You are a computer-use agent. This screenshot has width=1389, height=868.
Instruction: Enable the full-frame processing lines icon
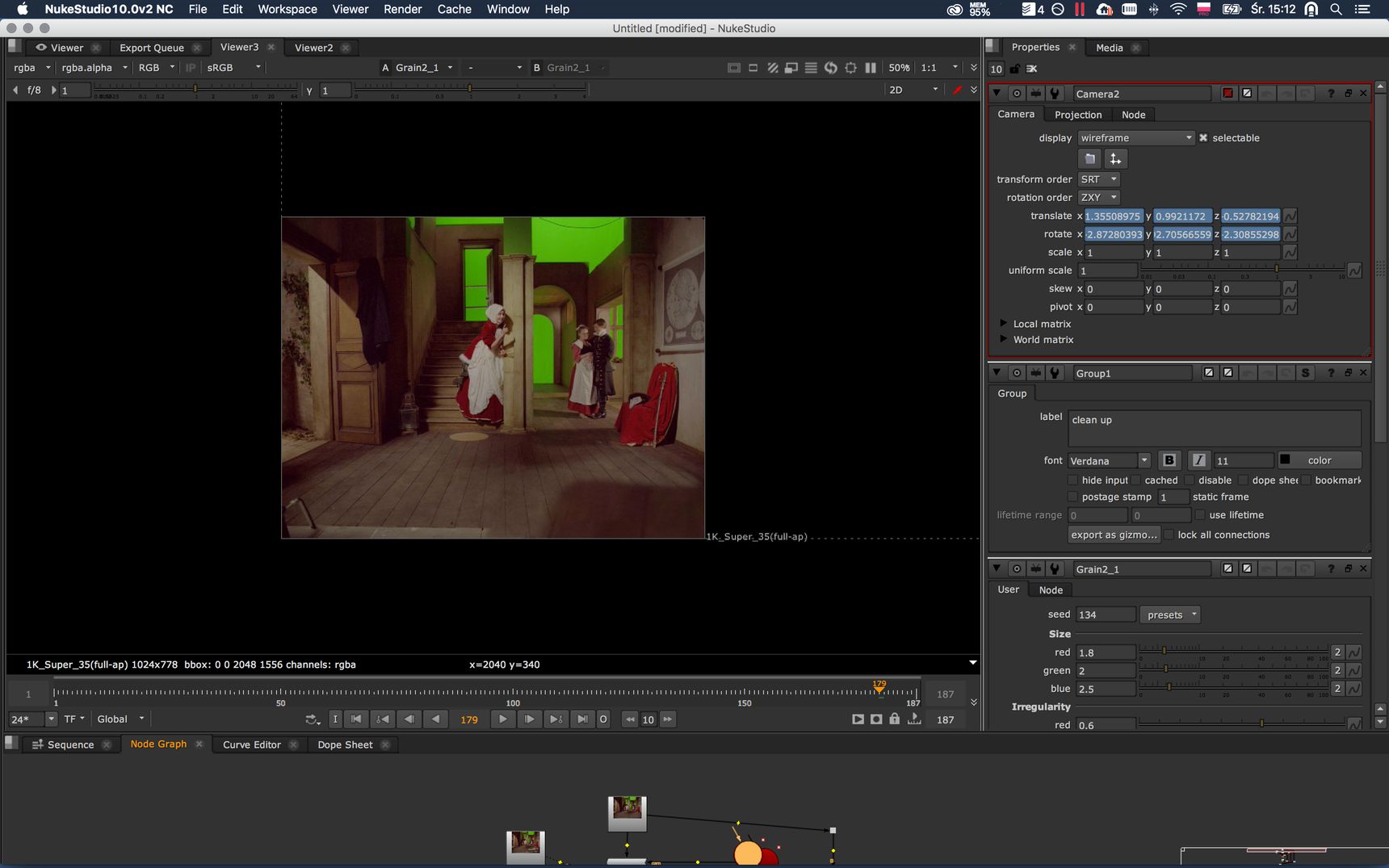811,68
